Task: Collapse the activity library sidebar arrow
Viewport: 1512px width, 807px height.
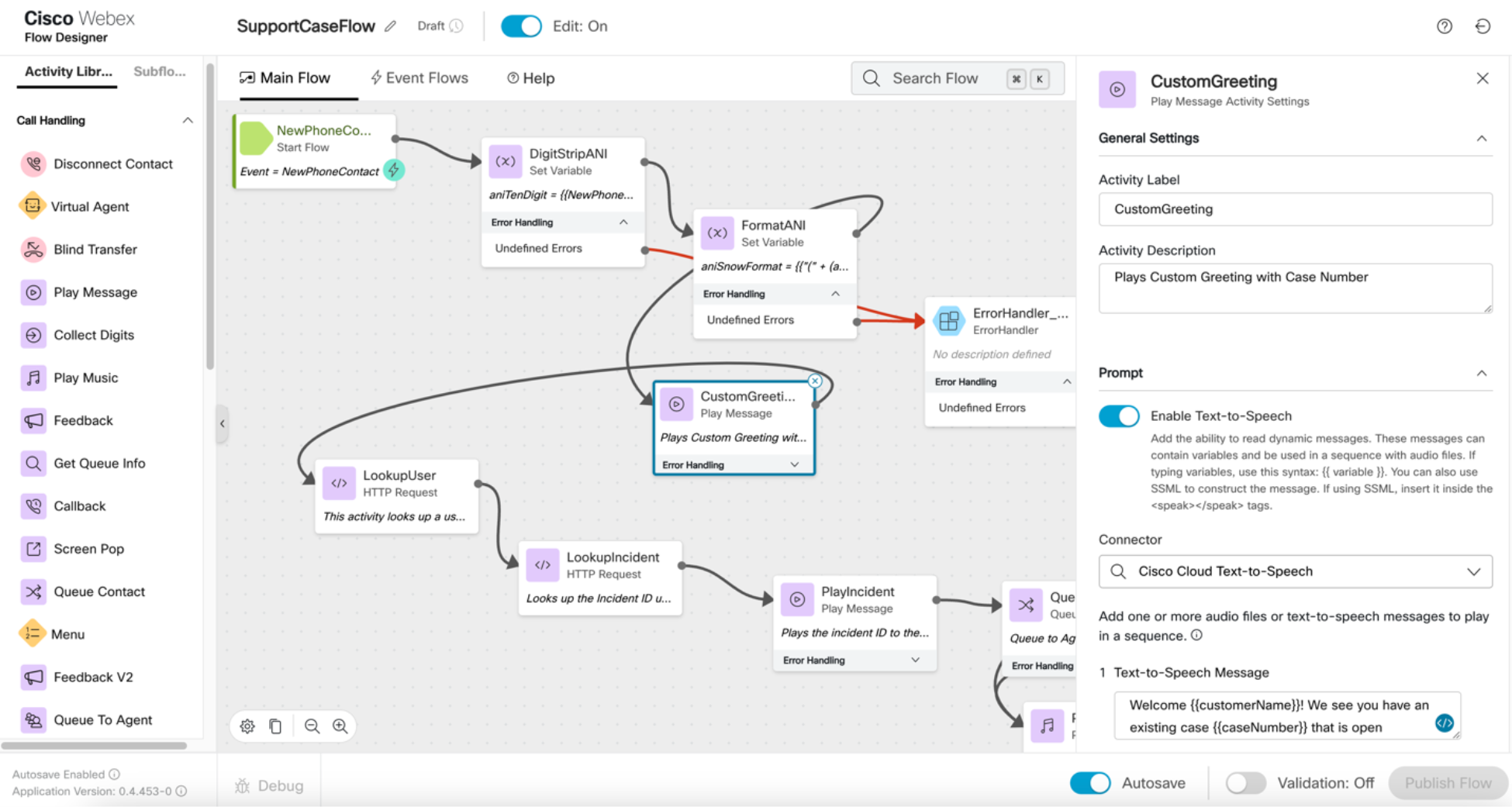Action: [222, 423]
